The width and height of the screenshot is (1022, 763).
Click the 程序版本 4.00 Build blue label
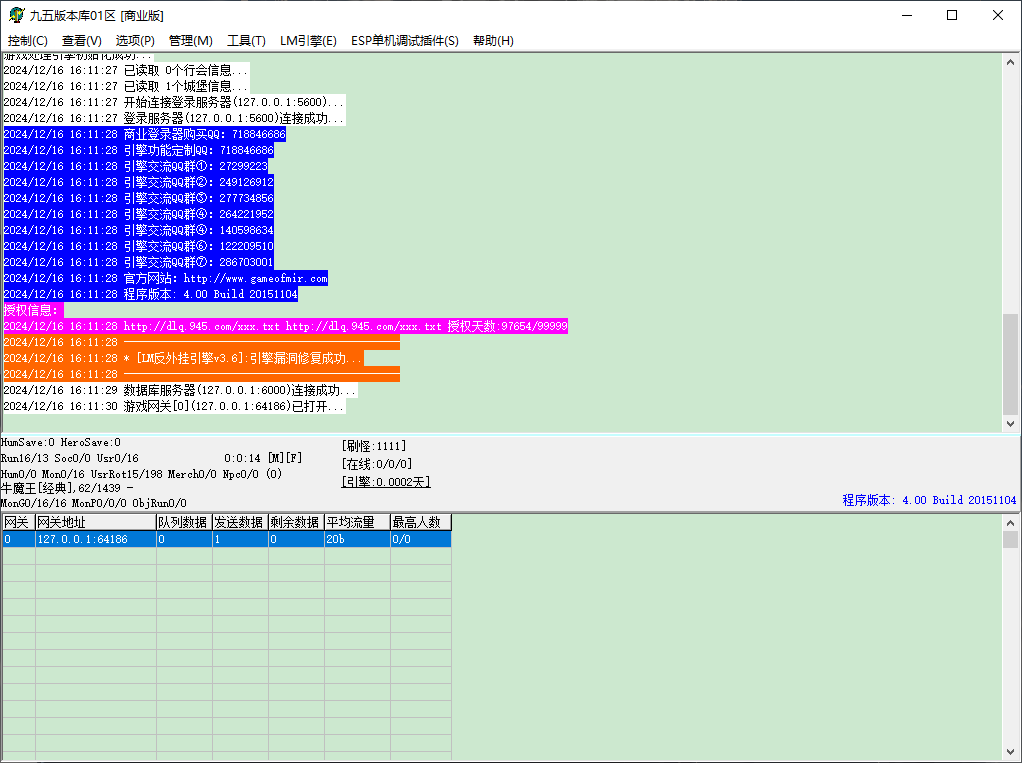[929, 500]
